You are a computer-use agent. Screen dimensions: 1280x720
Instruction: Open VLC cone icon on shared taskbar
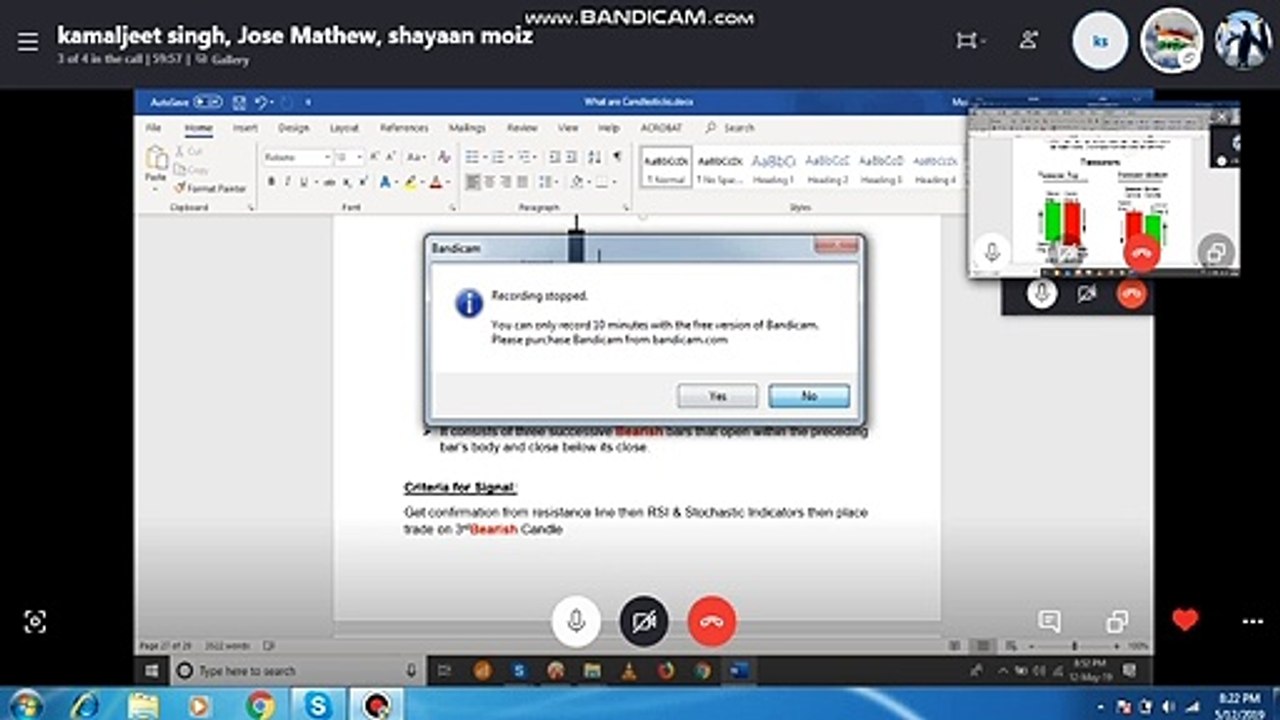[x=630, y=671]
